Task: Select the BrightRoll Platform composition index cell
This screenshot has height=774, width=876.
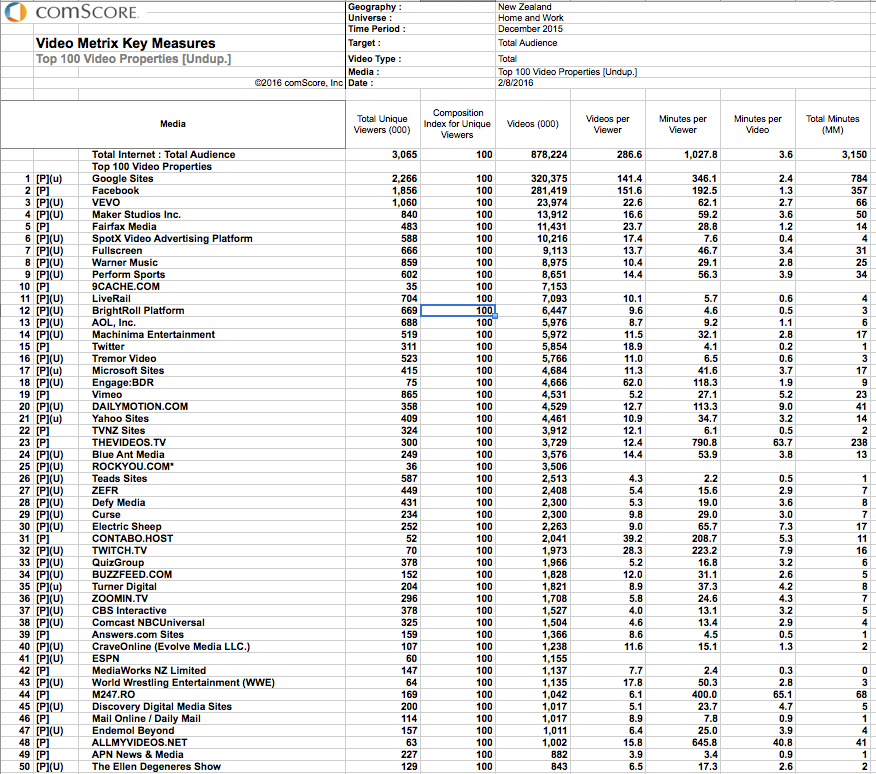Action: click(458, 311)
